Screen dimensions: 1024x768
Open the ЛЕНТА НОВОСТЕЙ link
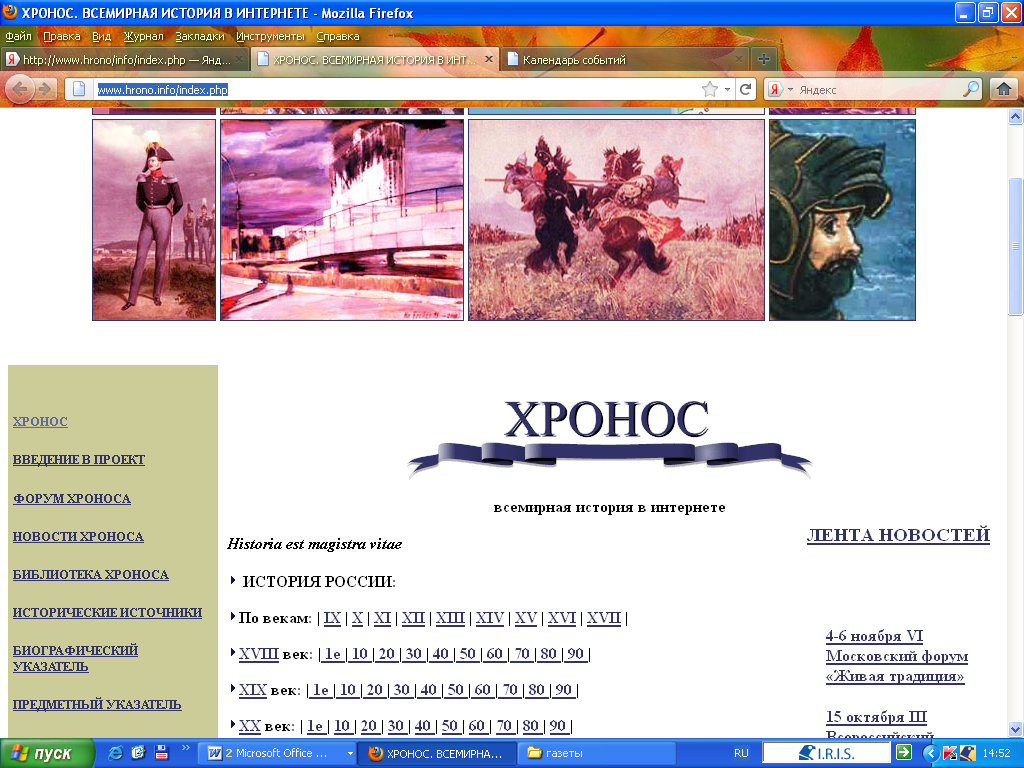[x=899, y=535]
